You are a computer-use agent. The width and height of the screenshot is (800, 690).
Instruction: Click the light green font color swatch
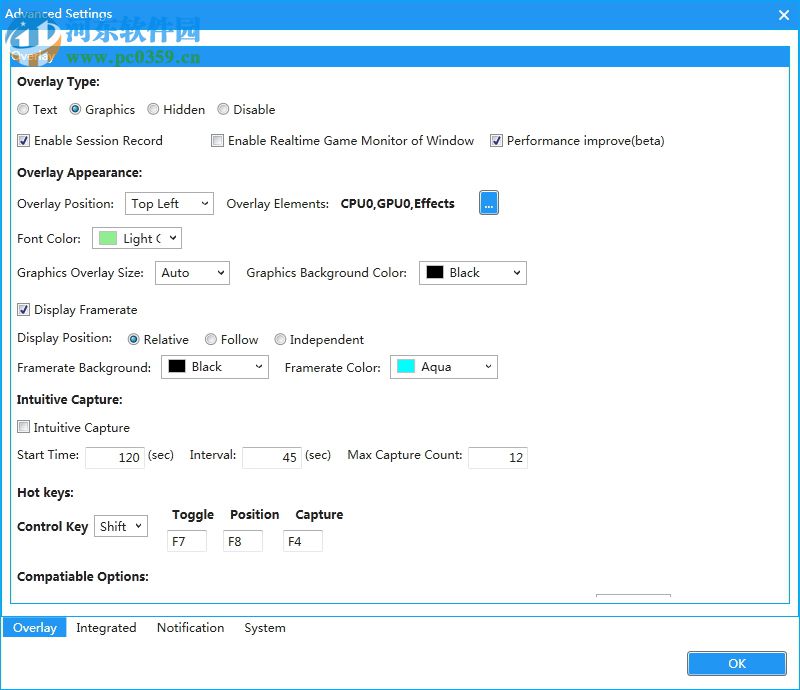click(x=108, y=238)
